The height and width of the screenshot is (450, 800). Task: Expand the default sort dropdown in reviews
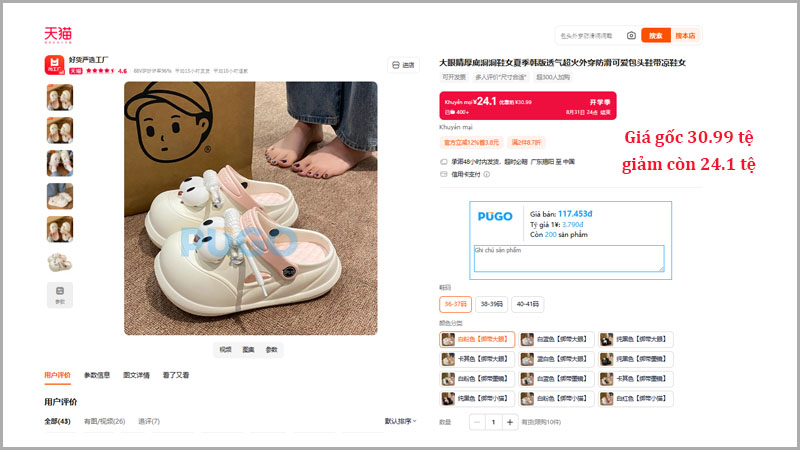point(401,421)
